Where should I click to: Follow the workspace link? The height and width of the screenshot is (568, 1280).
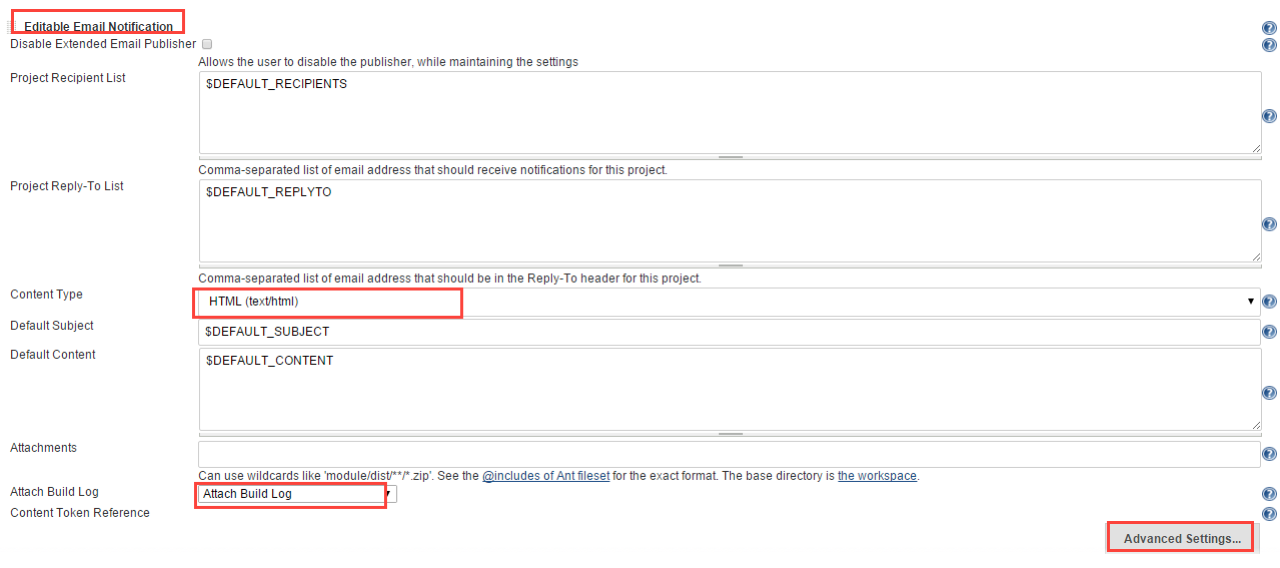[x=877, y=476]
